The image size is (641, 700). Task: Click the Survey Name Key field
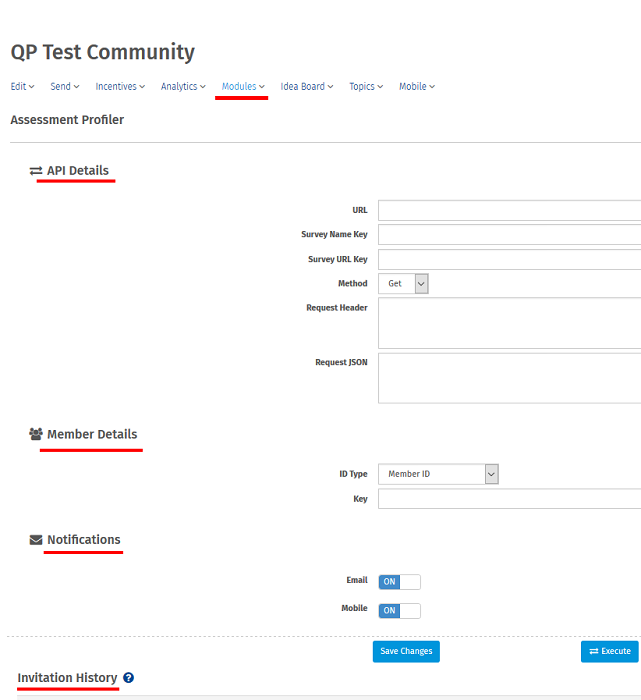[509, 235]
